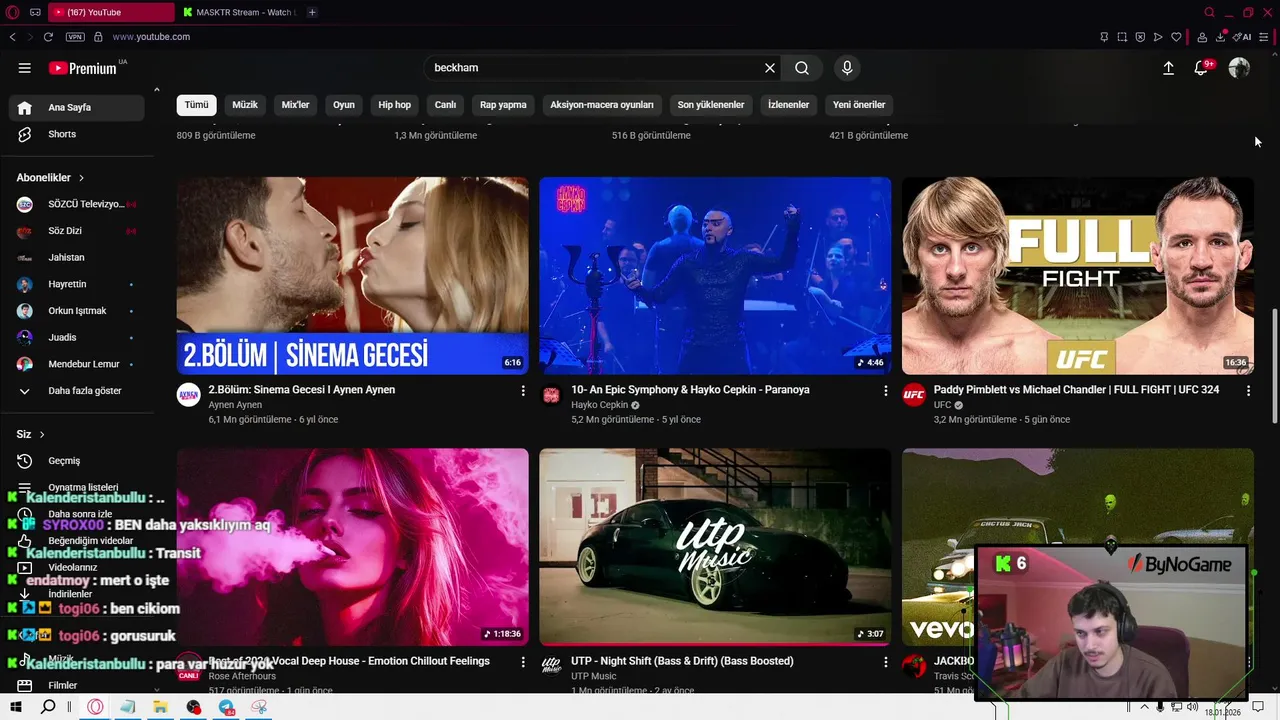1280x720 pixels.
Task: Start voice search with microphone icon
Action: click(847, 68)
